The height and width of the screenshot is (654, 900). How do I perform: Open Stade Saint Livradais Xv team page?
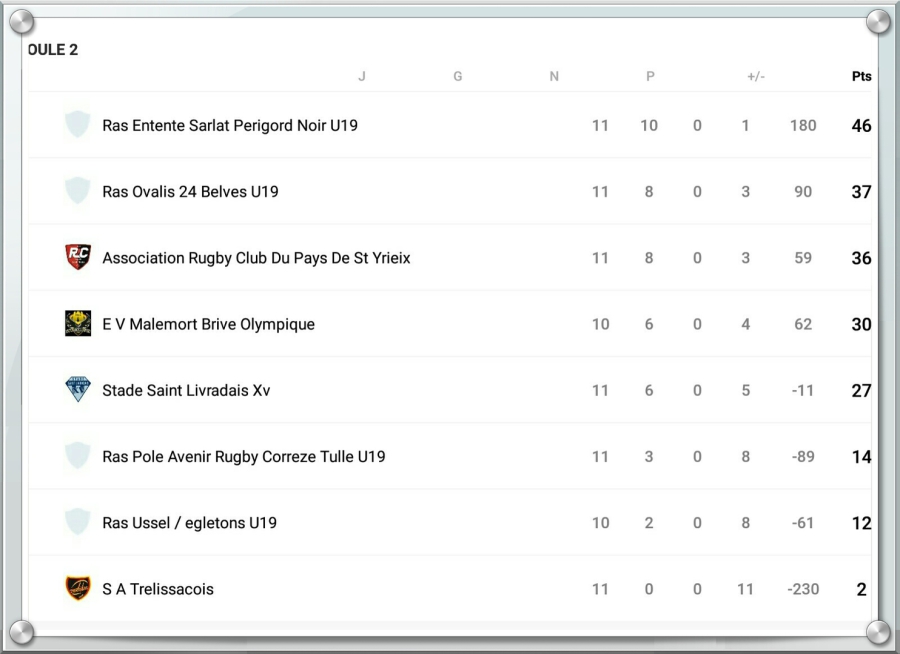point(186,390)
